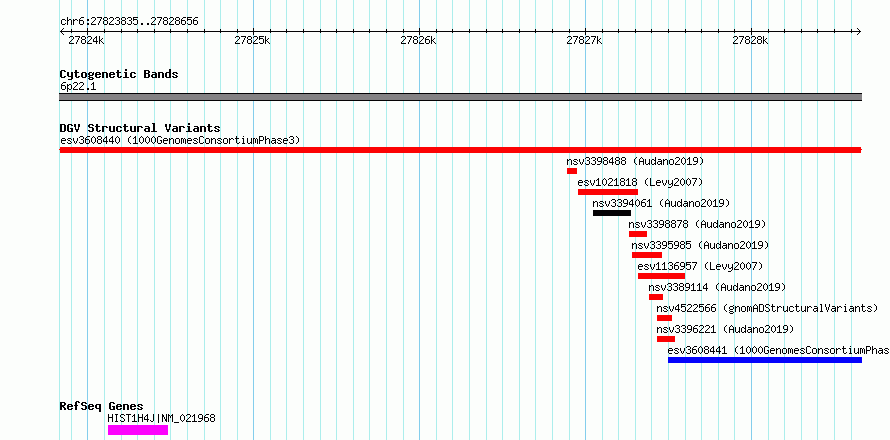Image resolution: width=890 pixels, height=440 pixels.
Task: Click the black nsv3394061 variant bar
Action: click(612, 213)
